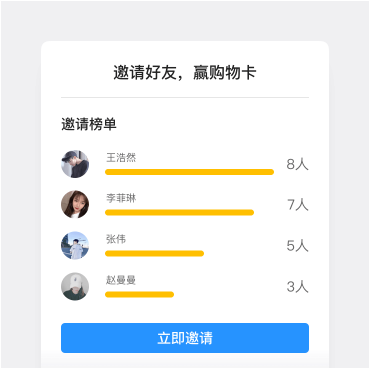
Task: Click the 邀请好友，赢购物卡 title
Action: click(185, 72)
